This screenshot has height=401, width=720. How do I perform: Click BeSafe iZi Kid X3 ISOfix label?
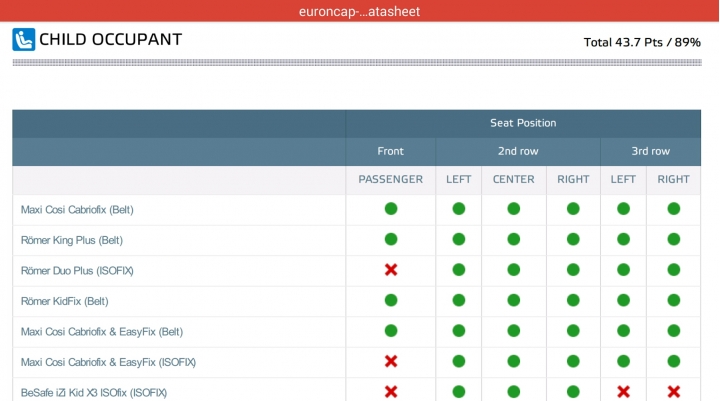[94, 393]
